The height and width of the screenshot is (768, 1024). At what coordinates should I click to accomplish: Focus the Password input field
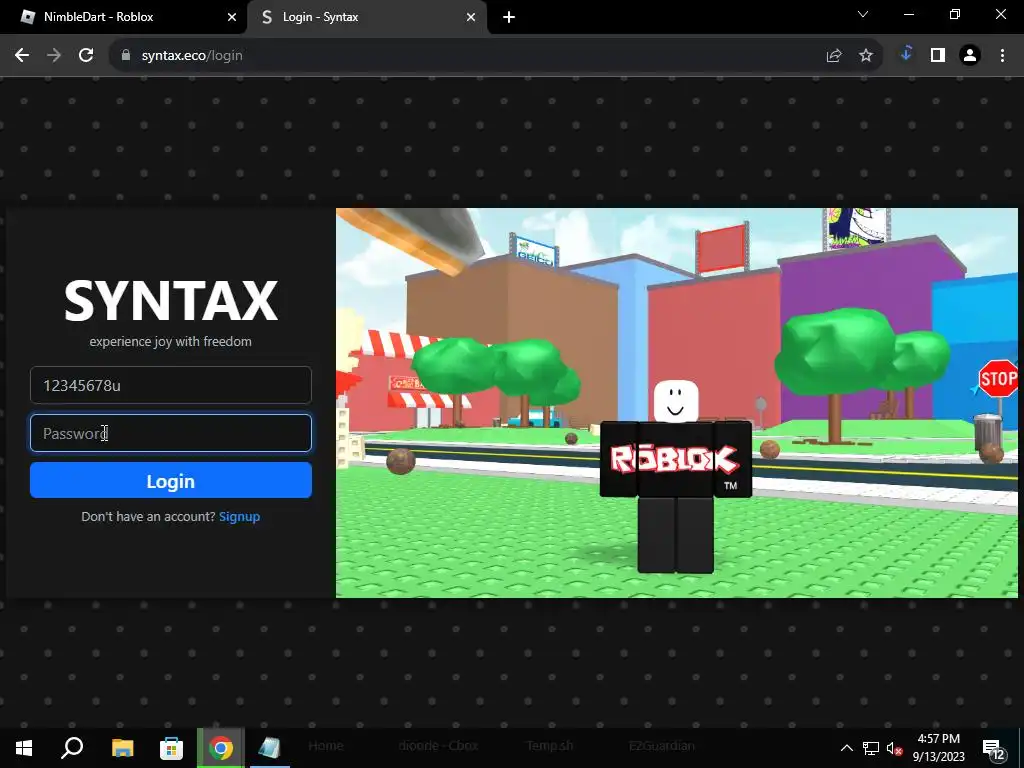170,433
